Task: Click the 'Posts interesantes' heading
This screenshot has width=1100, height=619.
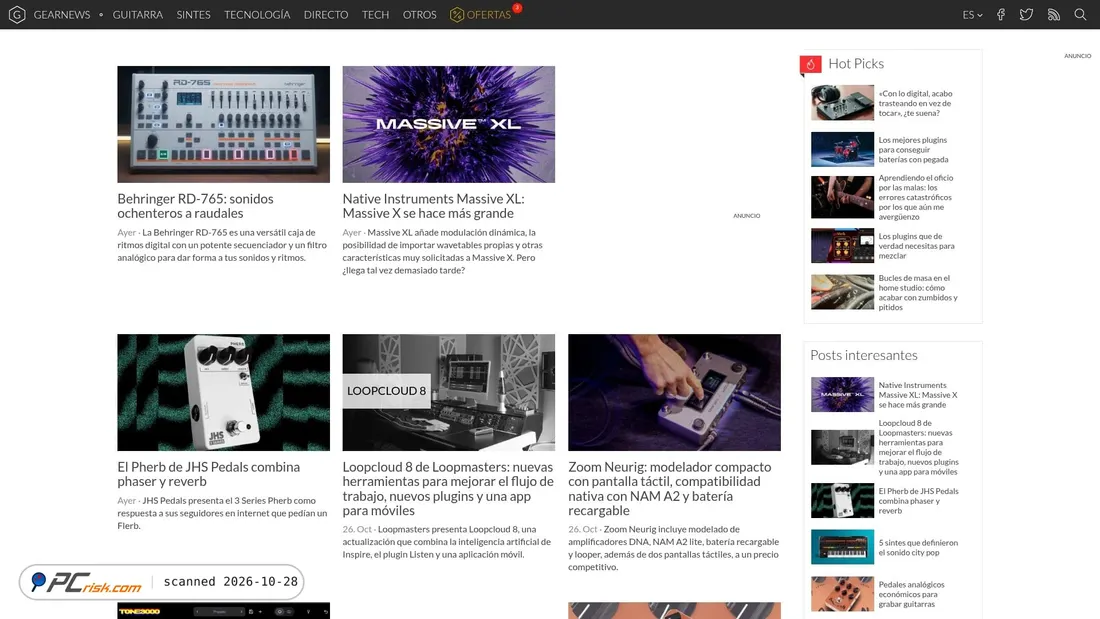Action: pos(864,355)
